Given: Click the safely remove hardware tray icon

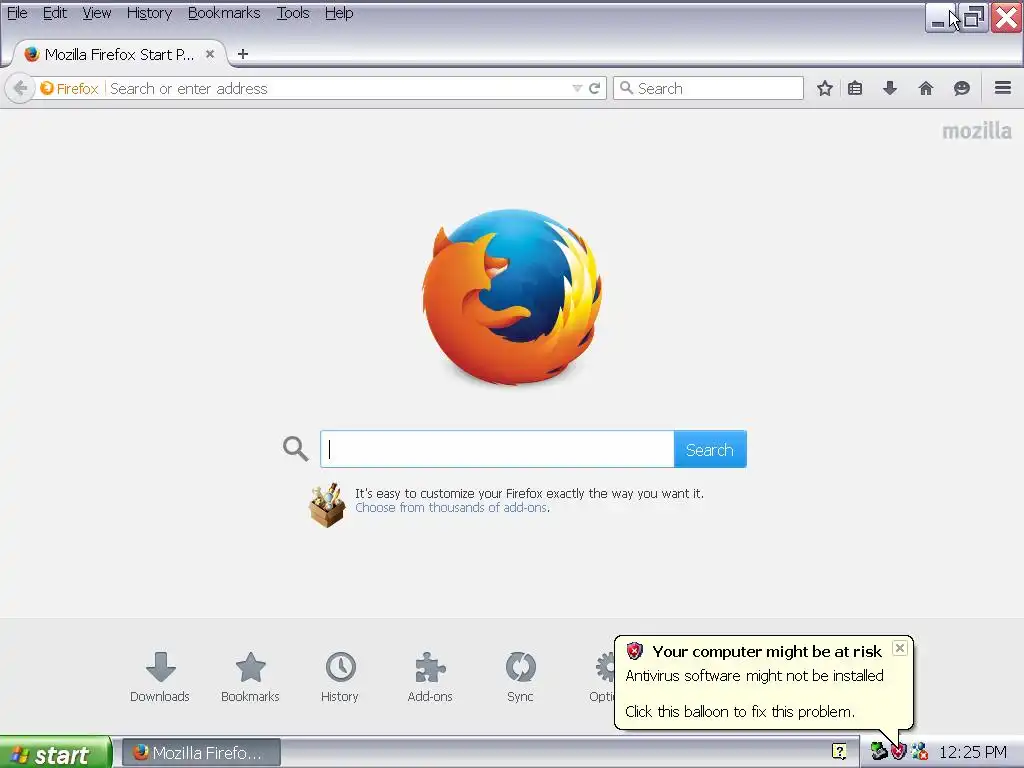Looking at the screenshot, I should [878, 752].
